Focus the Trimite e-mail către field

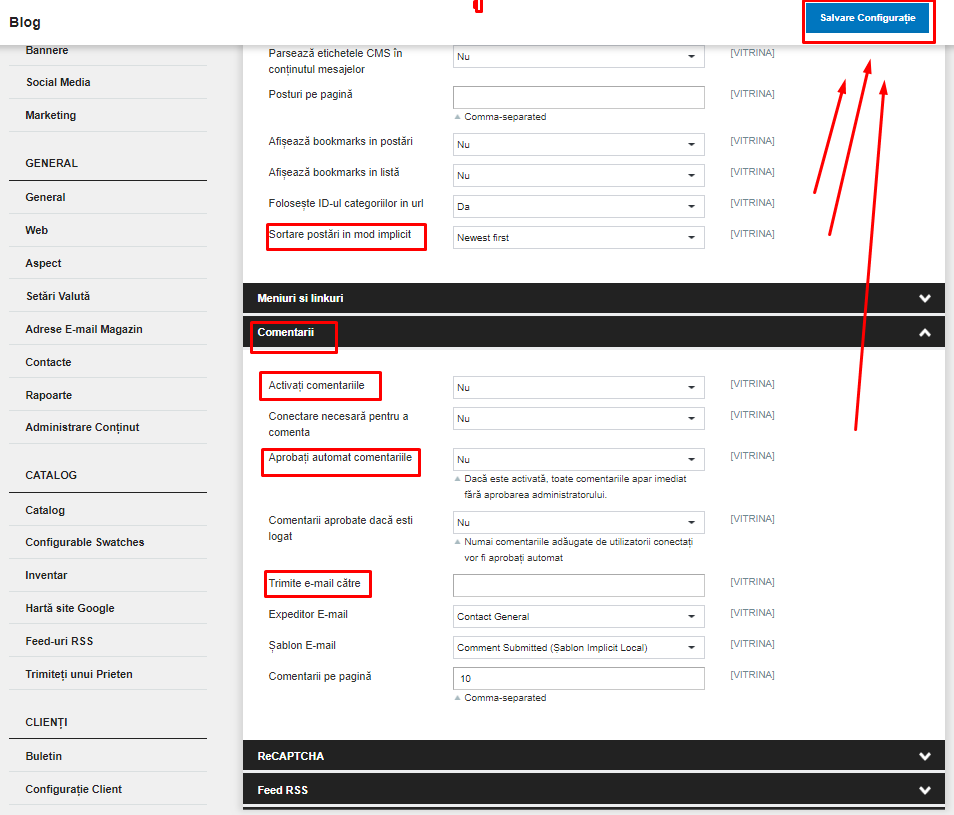pyautogui.click(x=579, y=586)
